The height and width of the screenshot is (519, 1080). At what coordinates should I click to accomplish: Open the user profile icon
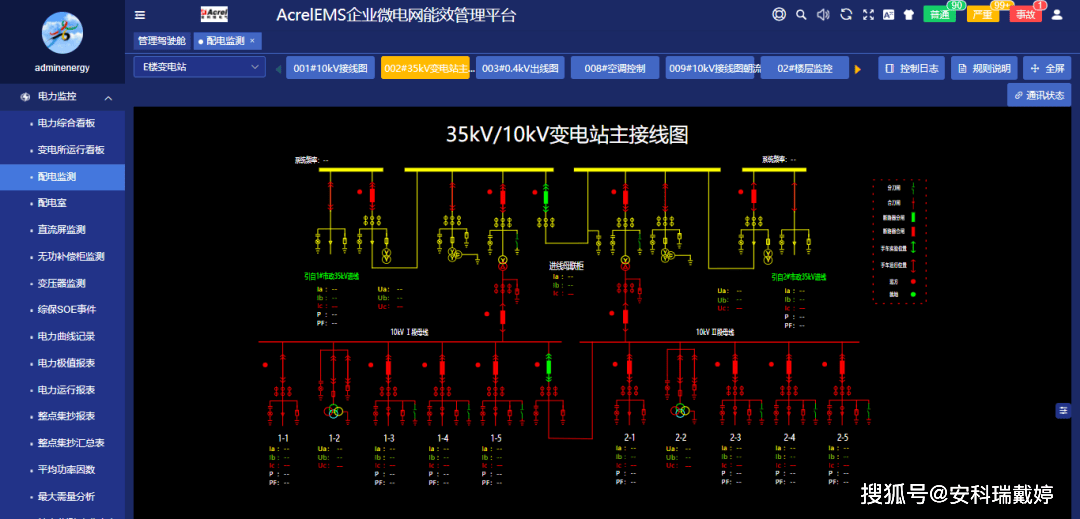(1057, 14)
